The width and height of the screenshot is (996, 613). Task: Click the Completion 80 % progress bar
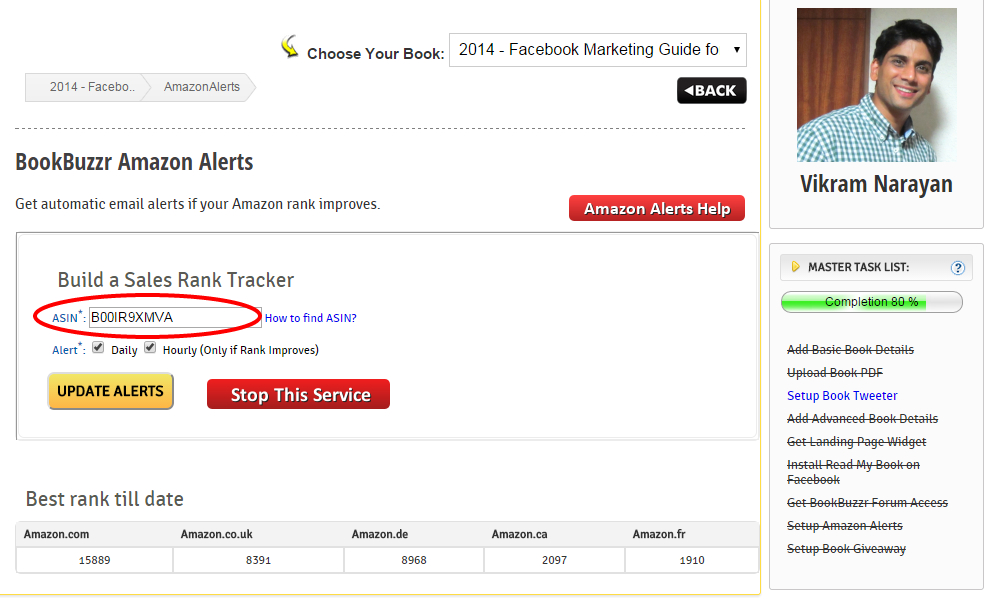872,302
